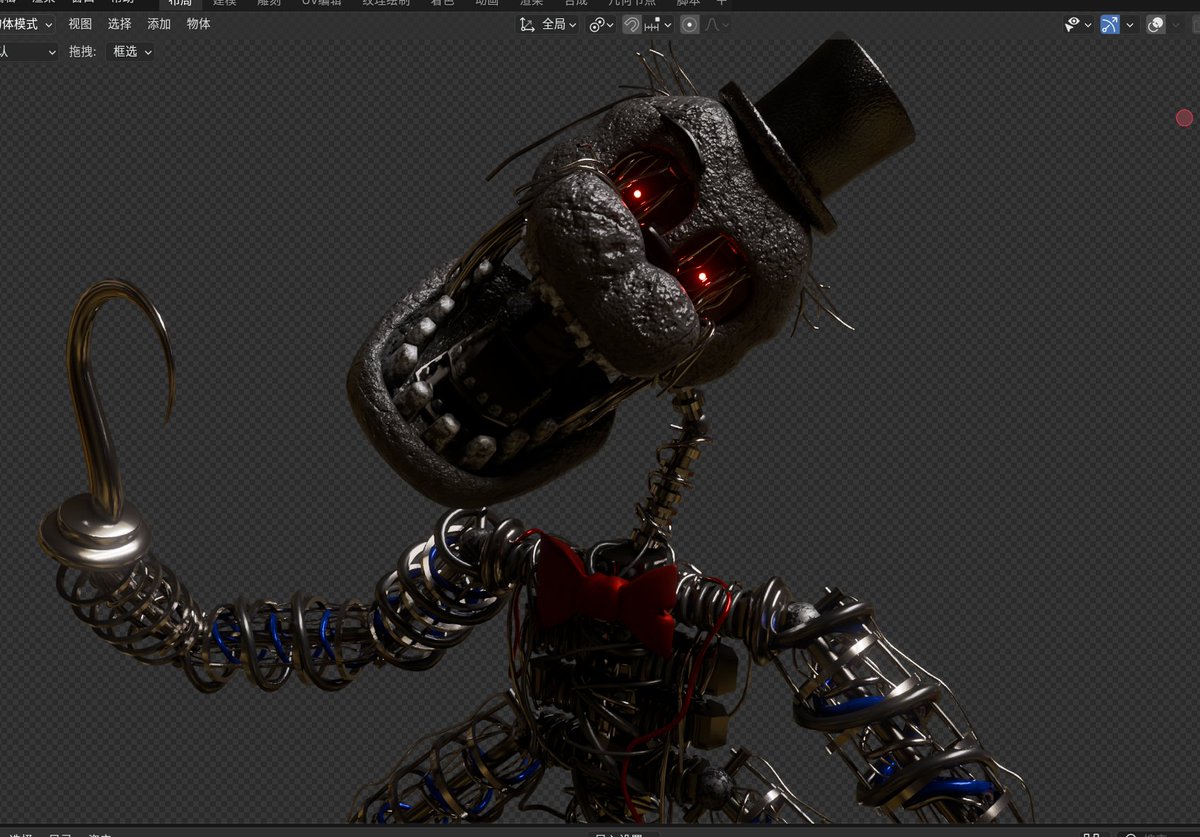Viewport: 1200px width, 837px height.
Task: Open the object visibility filter icon
Action: [1072, 24]
